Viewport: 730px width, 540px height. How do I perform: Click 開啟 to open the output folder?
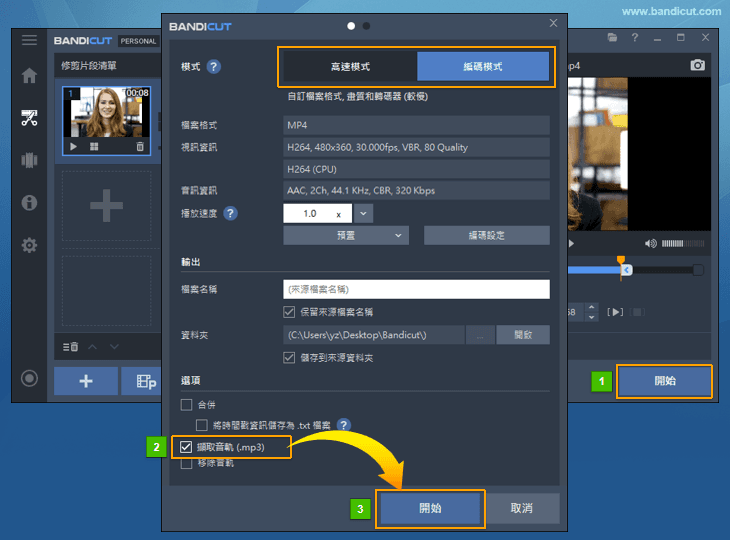tap(523, 335)
